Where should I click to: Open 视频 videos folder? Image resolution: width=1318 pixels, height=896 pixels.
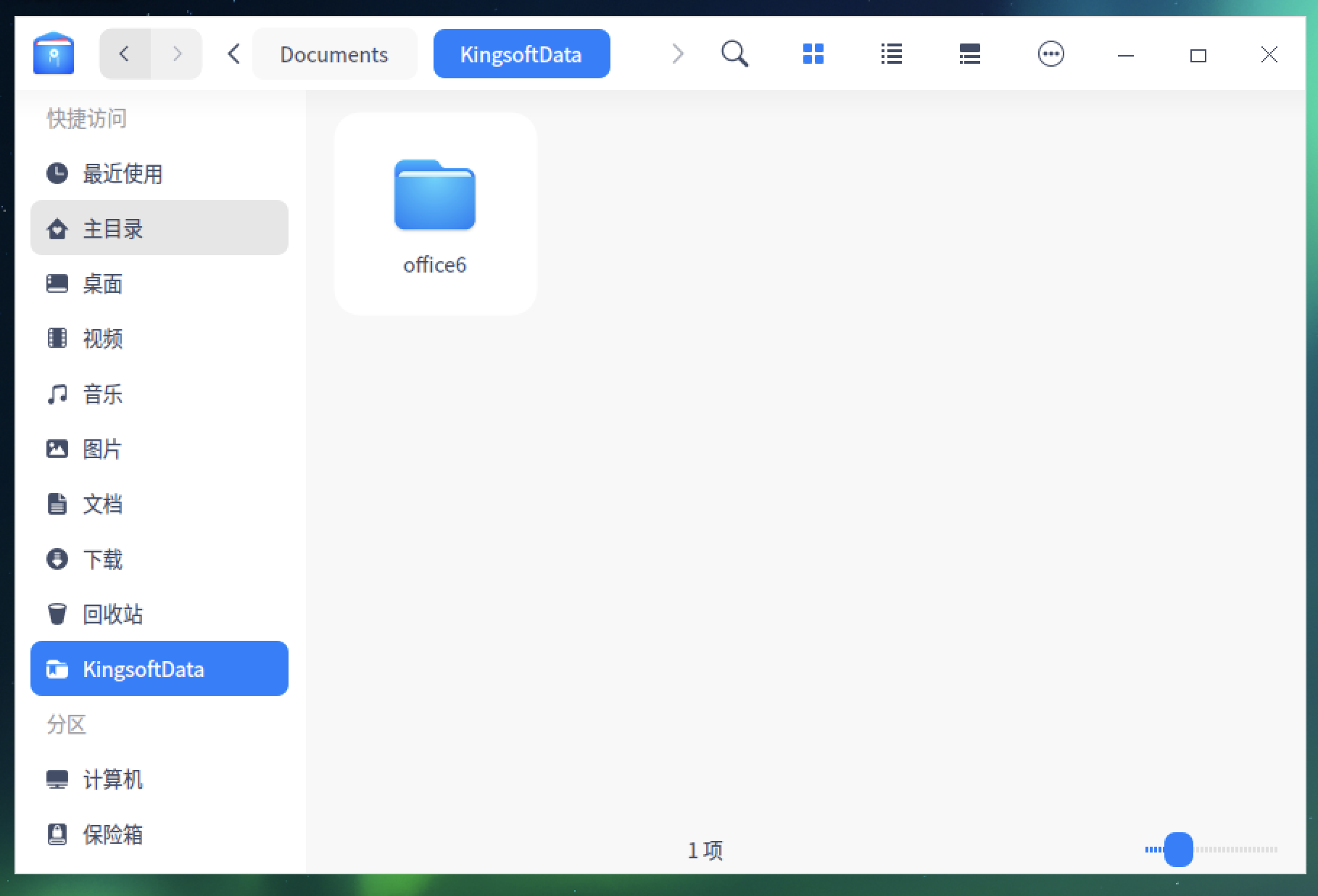click(x=159, y=339)
